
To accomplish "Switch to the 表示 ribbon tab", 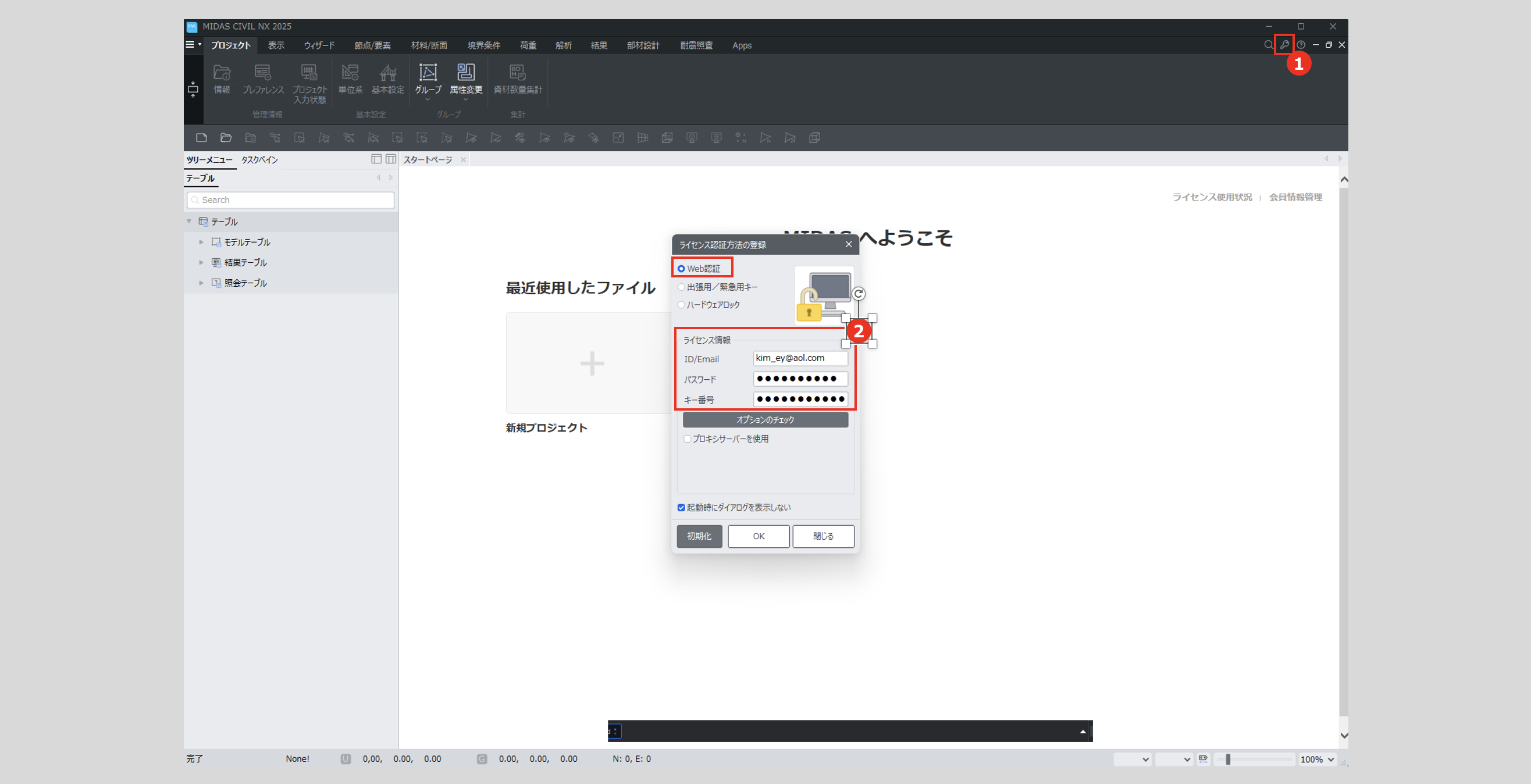I will point(276,45).
